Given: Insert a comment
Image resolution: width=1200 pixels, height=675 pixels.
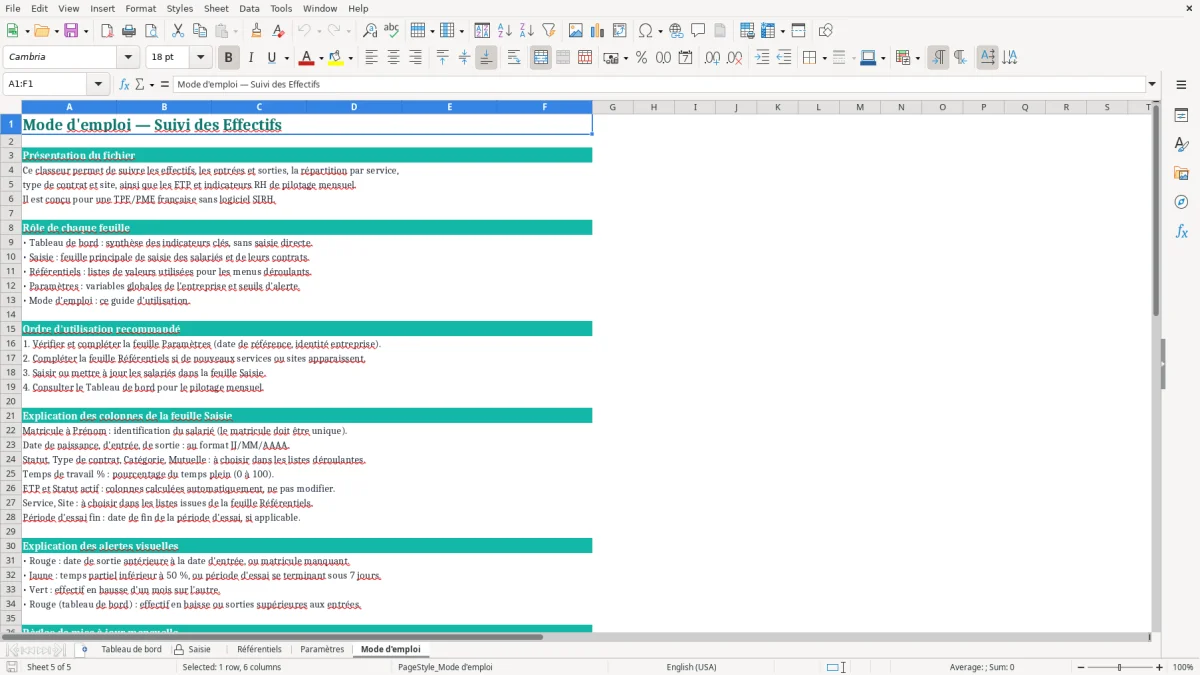Looking at the screenshot, I should 697,31.
